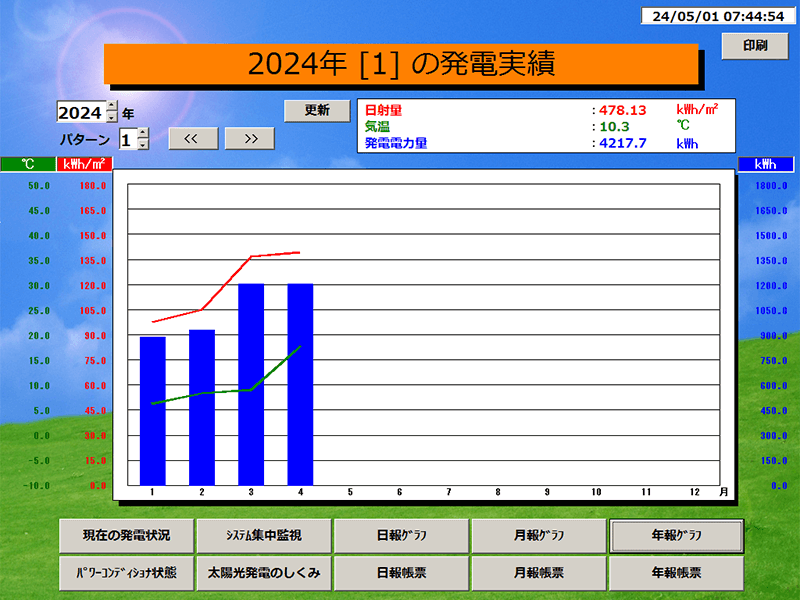Decrease the パターン number with down arrow
This screenshot has height=600, width=800.
[x=143, y=144]
